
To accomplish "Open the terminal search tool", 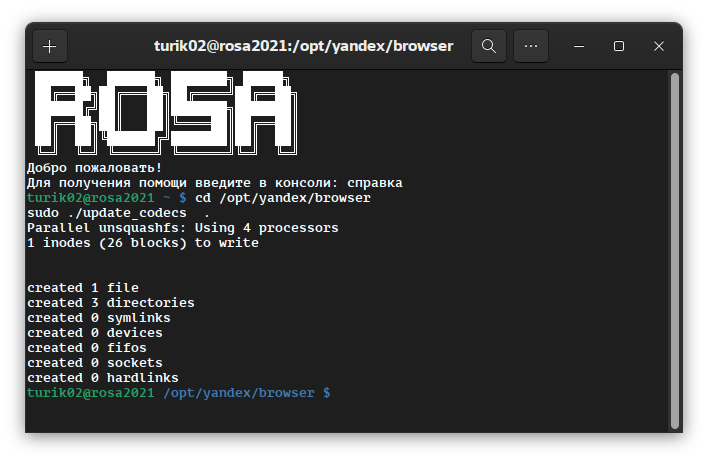I will 489,46.
